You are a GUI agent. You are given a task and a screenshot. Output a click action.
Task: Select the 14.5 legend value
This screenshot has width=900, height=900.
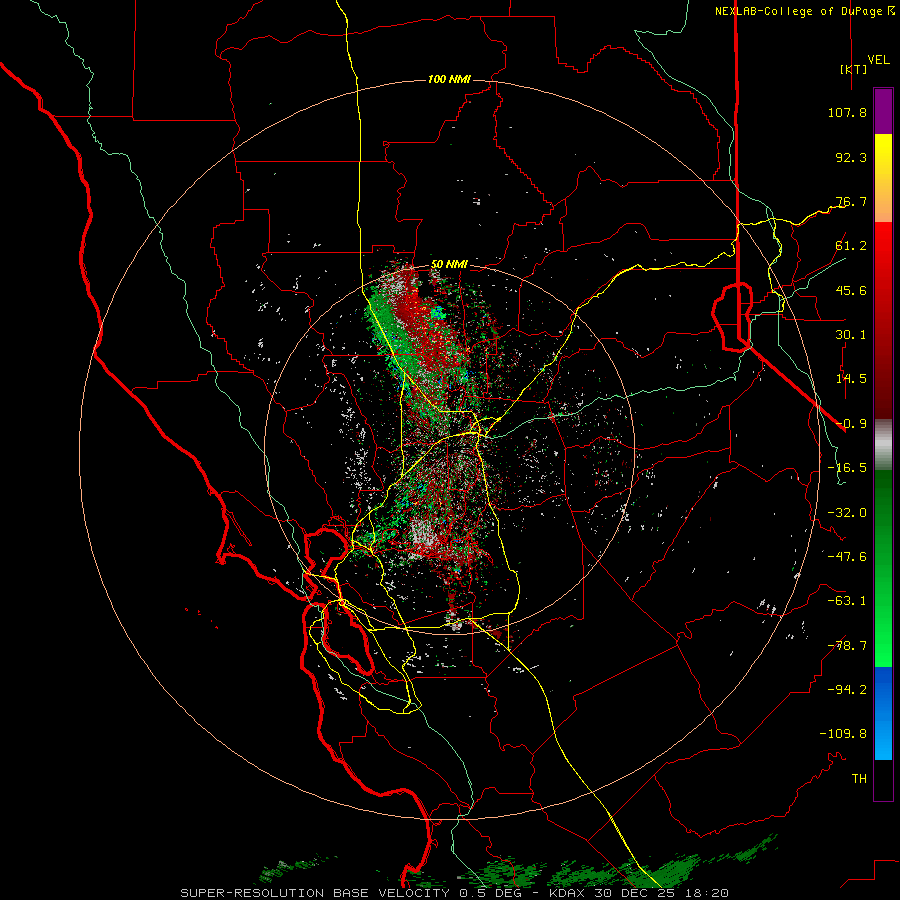pos(851,379)
